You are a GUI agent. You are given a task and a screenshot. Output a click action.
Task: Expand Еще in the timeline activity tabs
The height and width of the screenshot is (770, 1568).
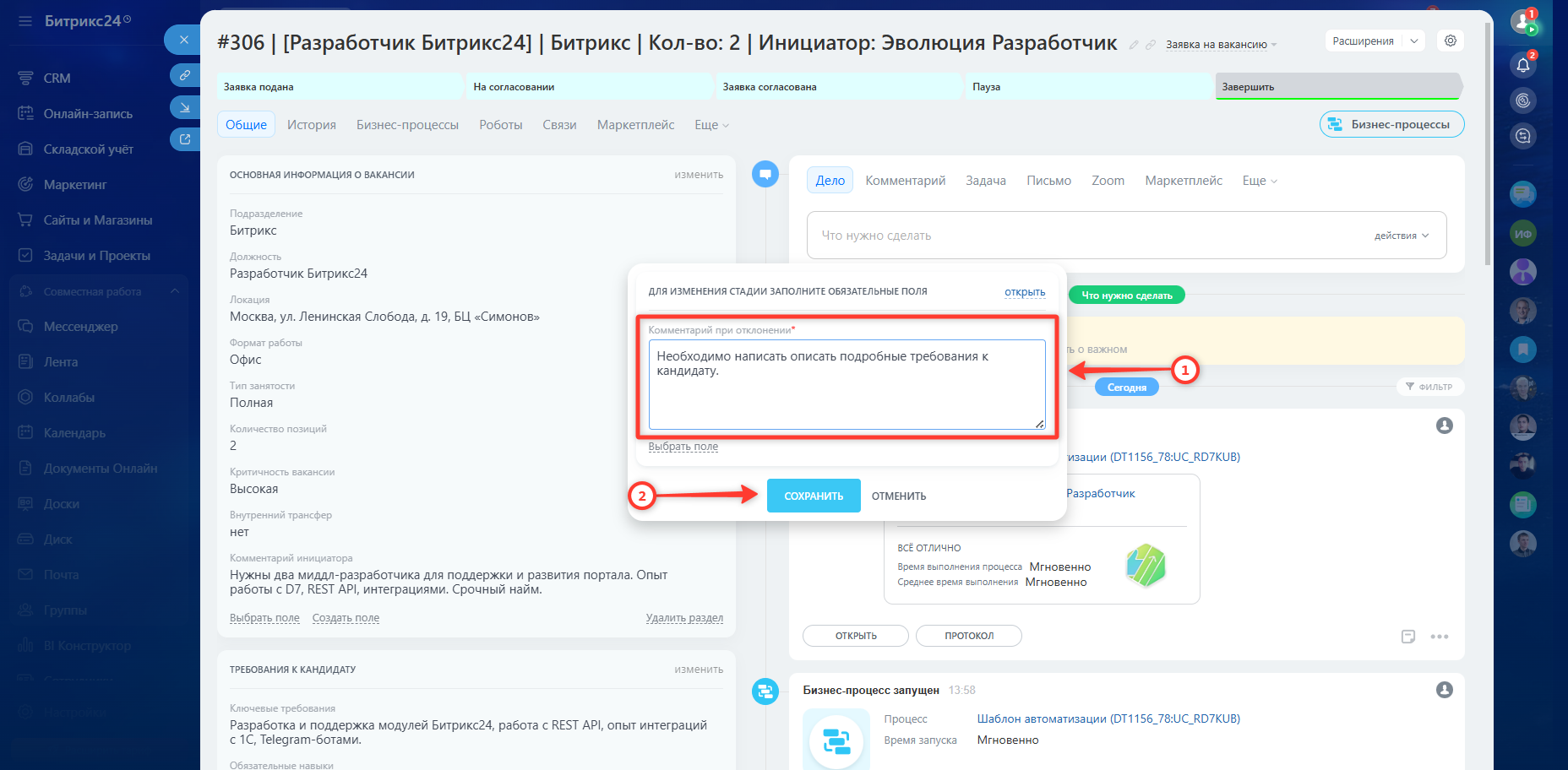click(1260, 181)
